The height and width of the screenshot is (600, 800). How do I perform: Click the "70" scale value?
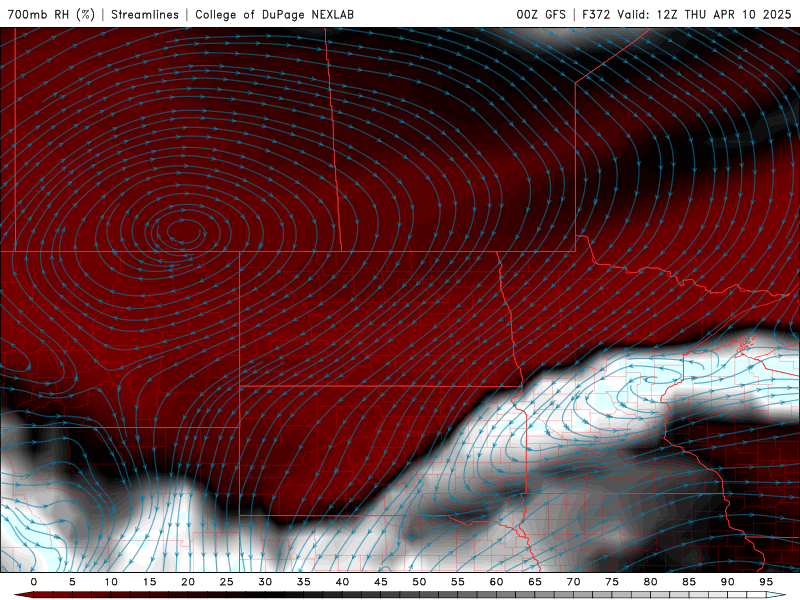(x=573, y=582)
